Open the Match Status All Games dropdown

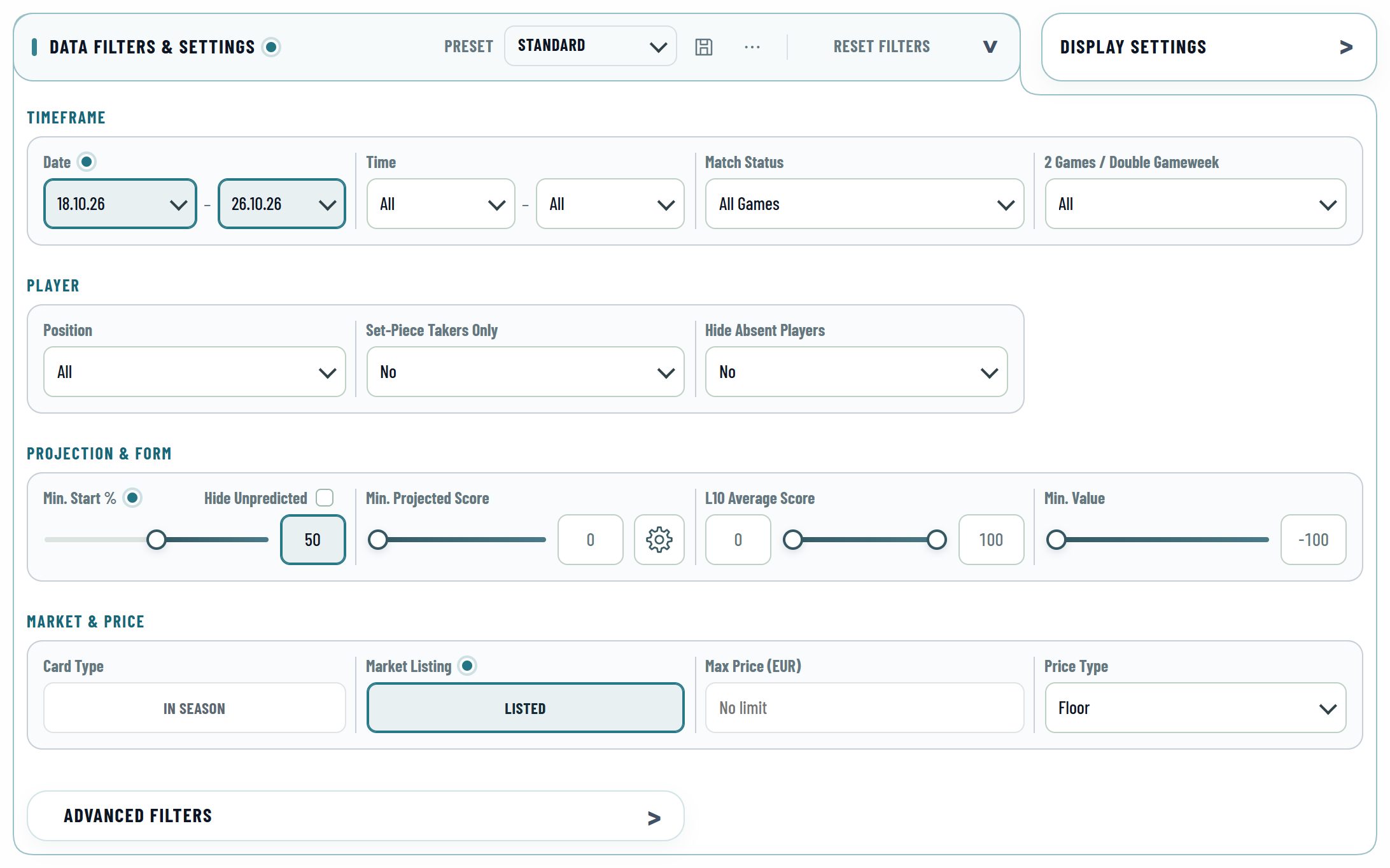[x=864, y=204]
